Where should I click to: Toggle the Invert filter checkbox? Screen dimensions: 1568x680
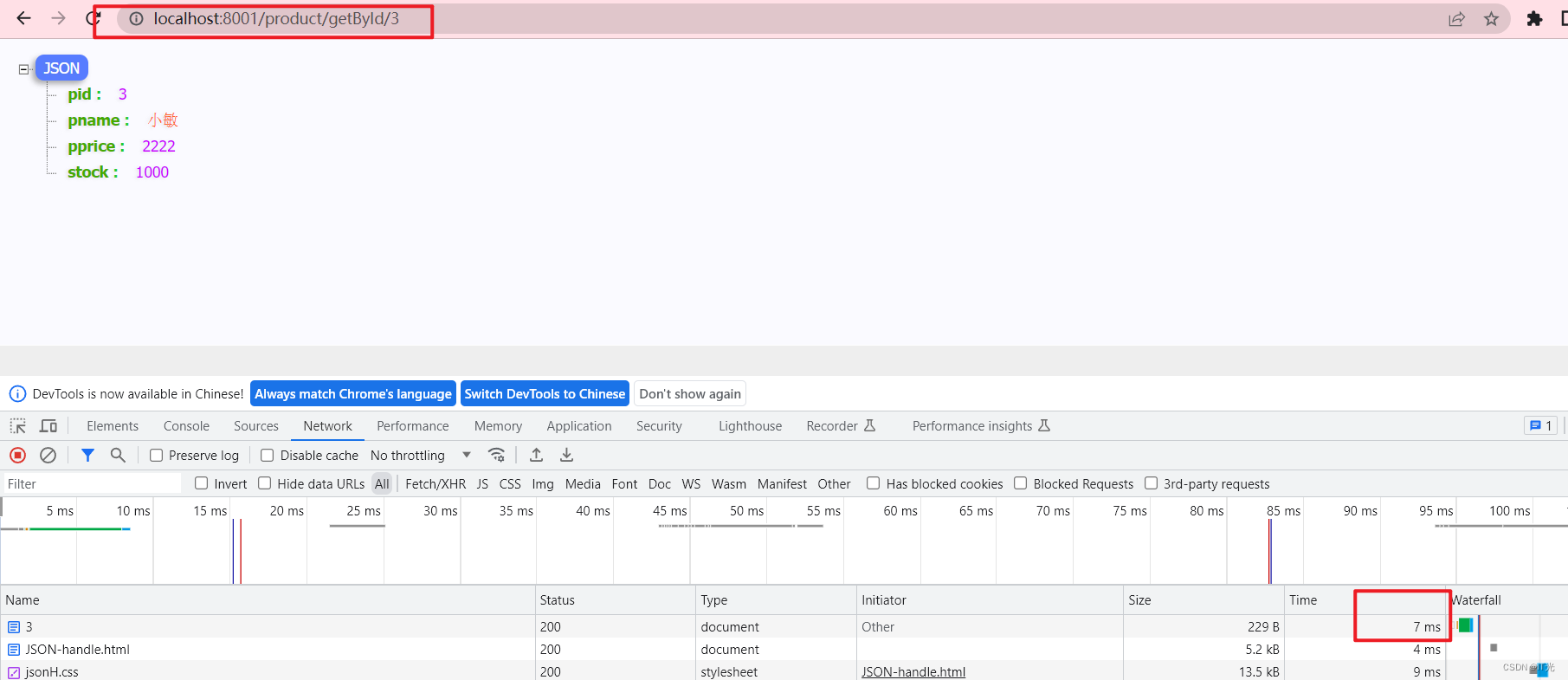point(202,483)
